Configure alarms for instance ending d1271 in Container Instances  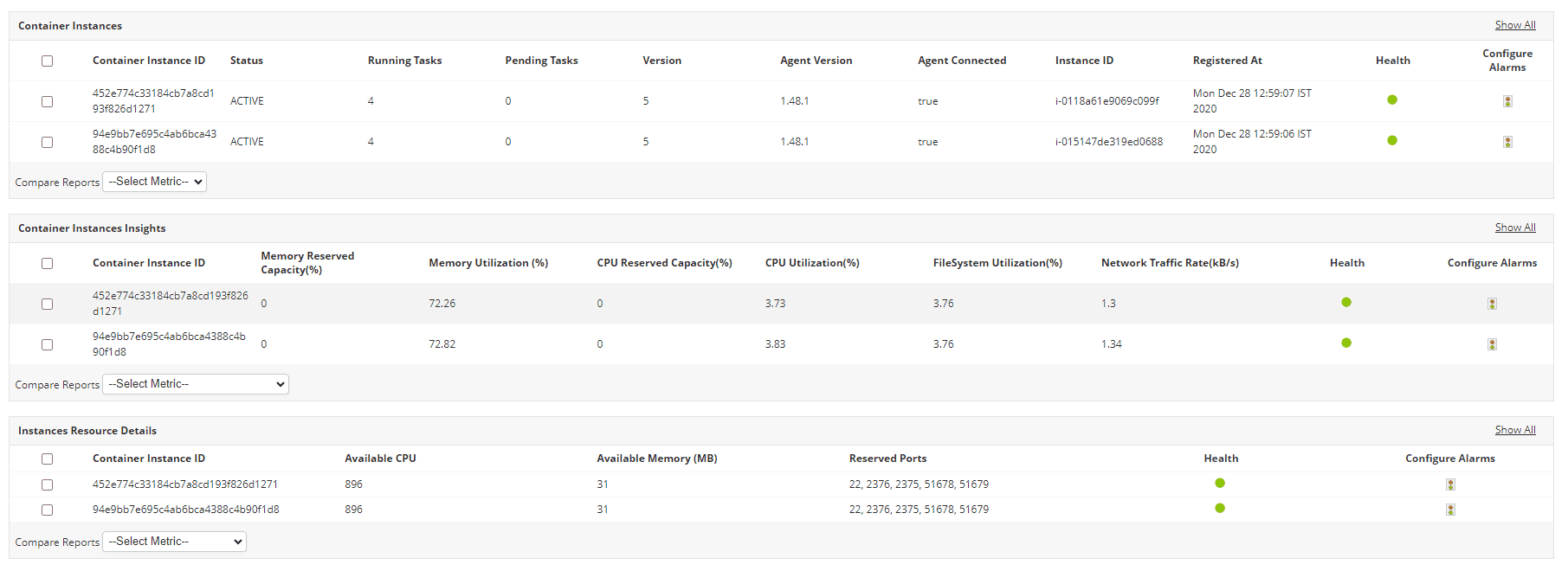tap(1507, 100)
